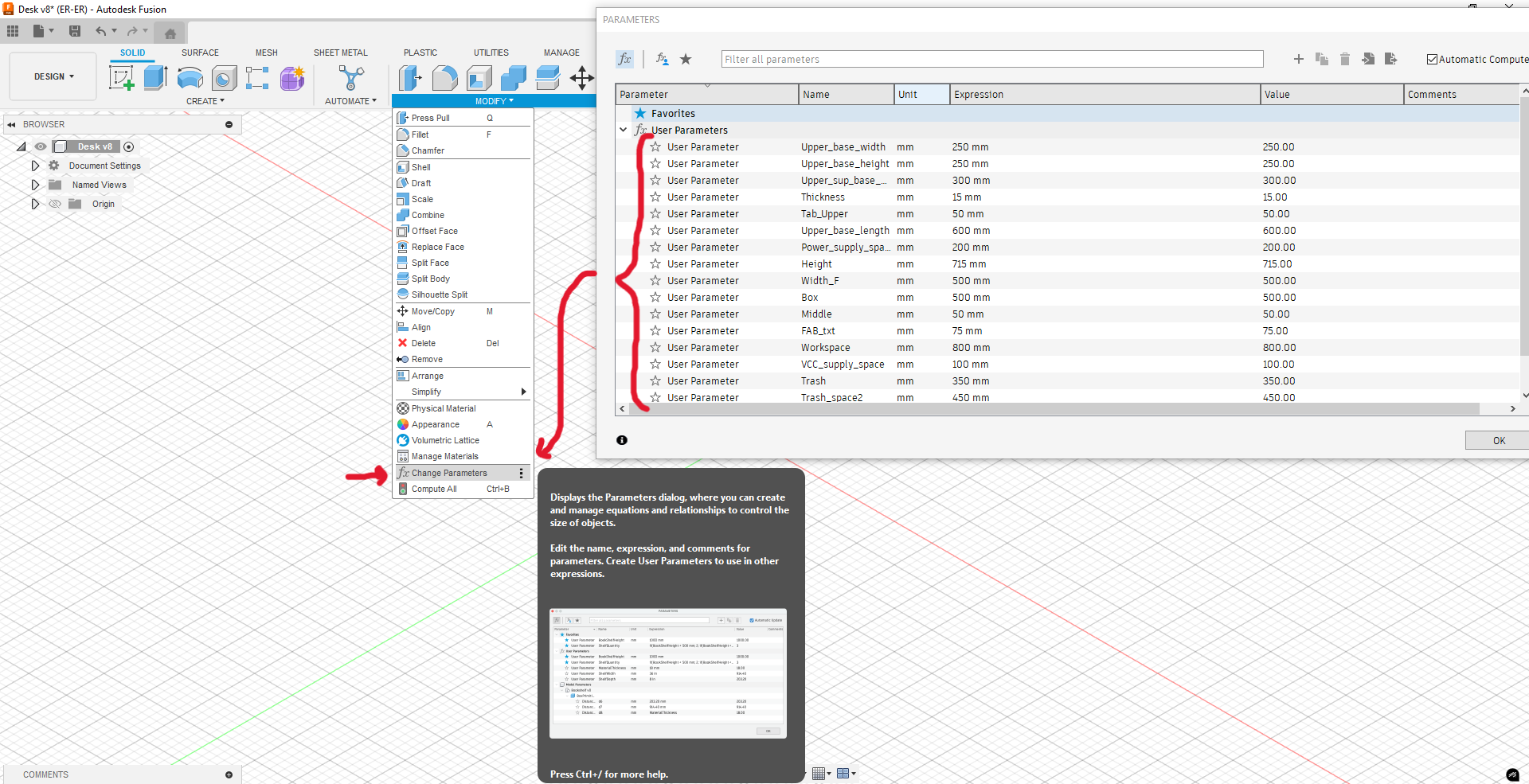Sort by the Name column header
The width and height of the screenshot is (1529, 784).
(x=846, y=94)
